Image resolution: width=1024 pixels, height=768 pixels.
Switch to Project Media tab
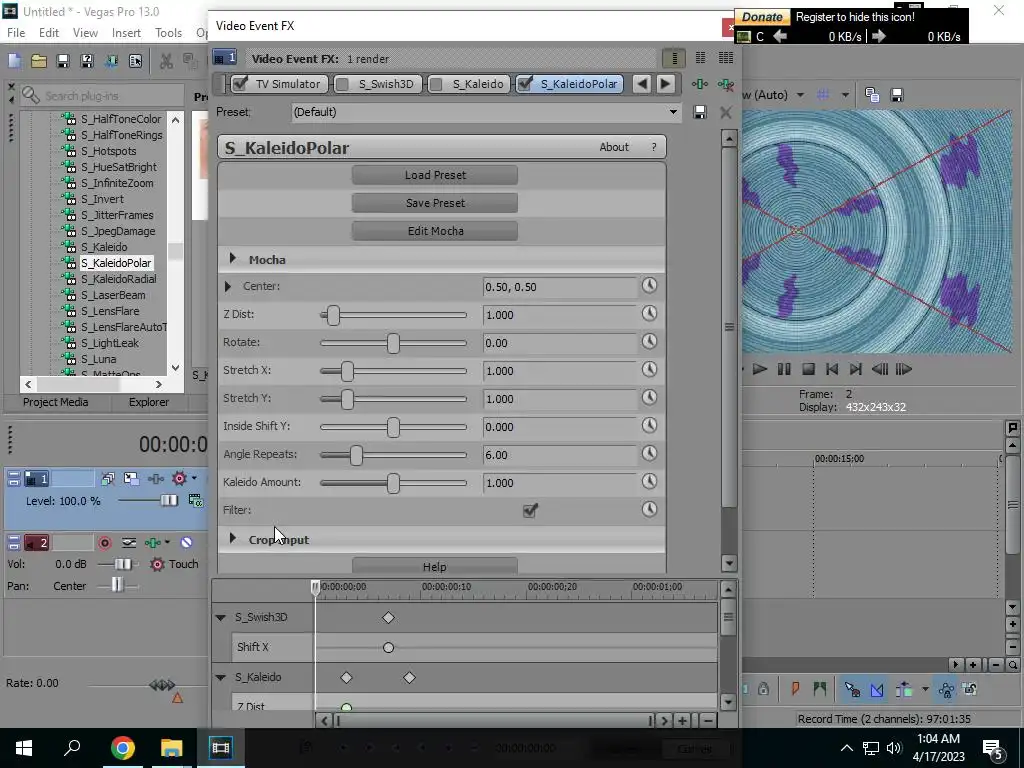56,402
